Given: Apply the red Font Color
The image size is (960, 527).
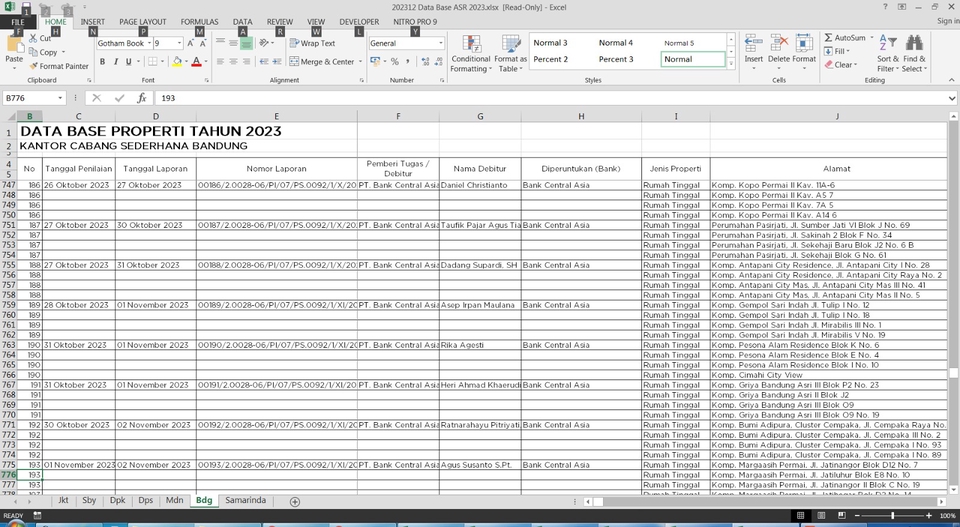Looking at the screenshot, I should (x=196, y=62).
